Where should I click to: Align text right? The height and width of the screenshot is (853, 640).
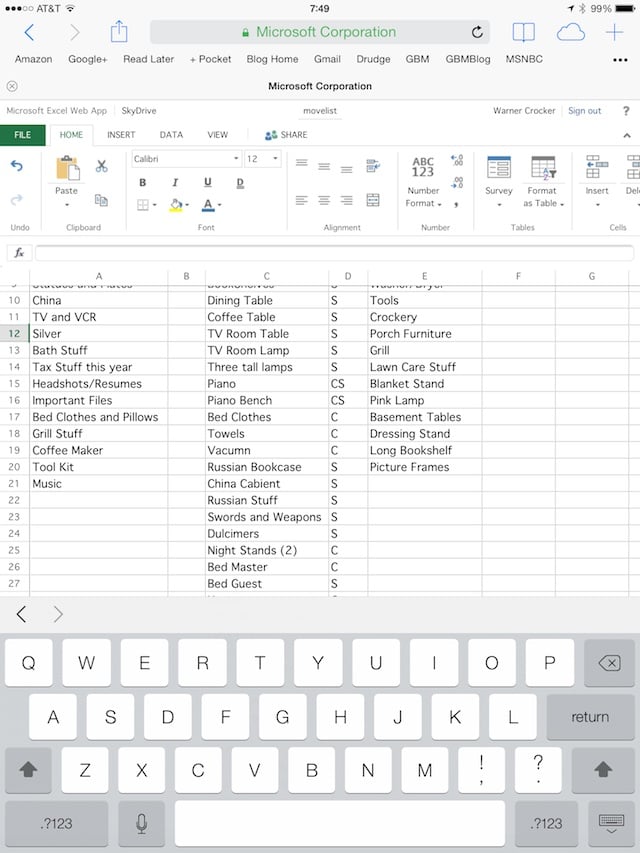[x=346, y=200]
